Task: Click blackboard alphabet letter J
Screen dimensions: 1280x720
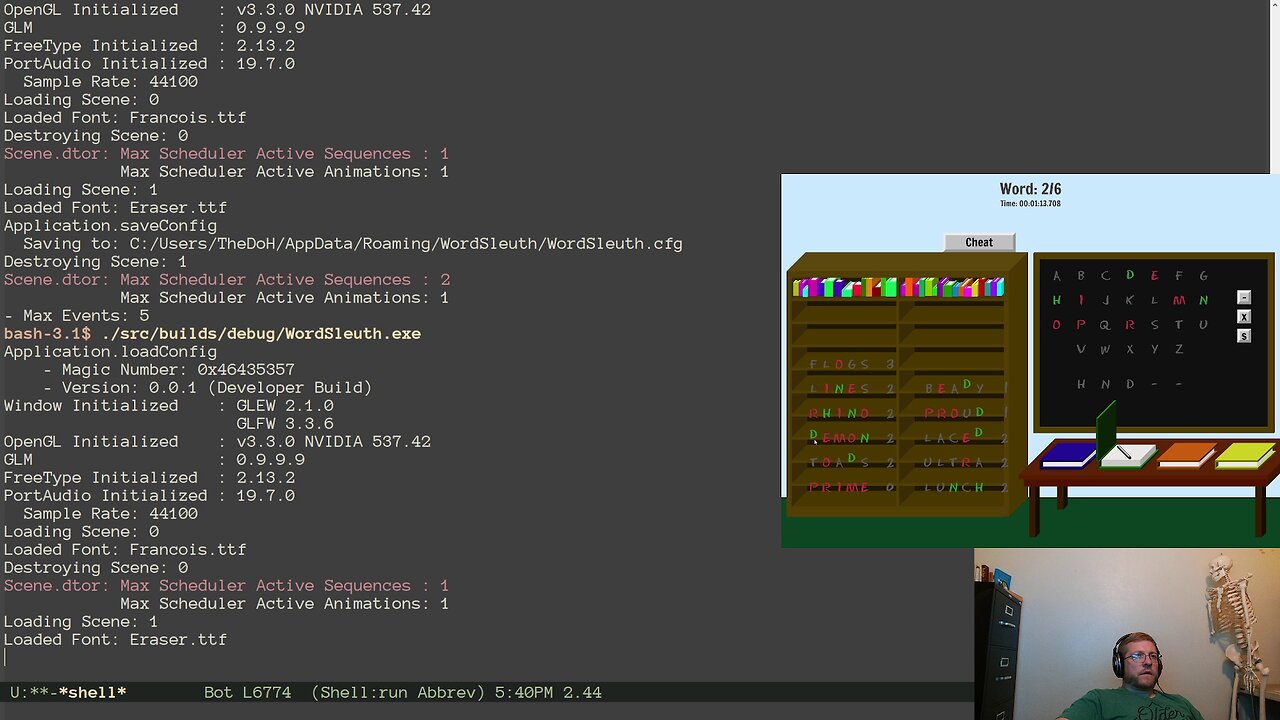Action: click(1105, 300)
